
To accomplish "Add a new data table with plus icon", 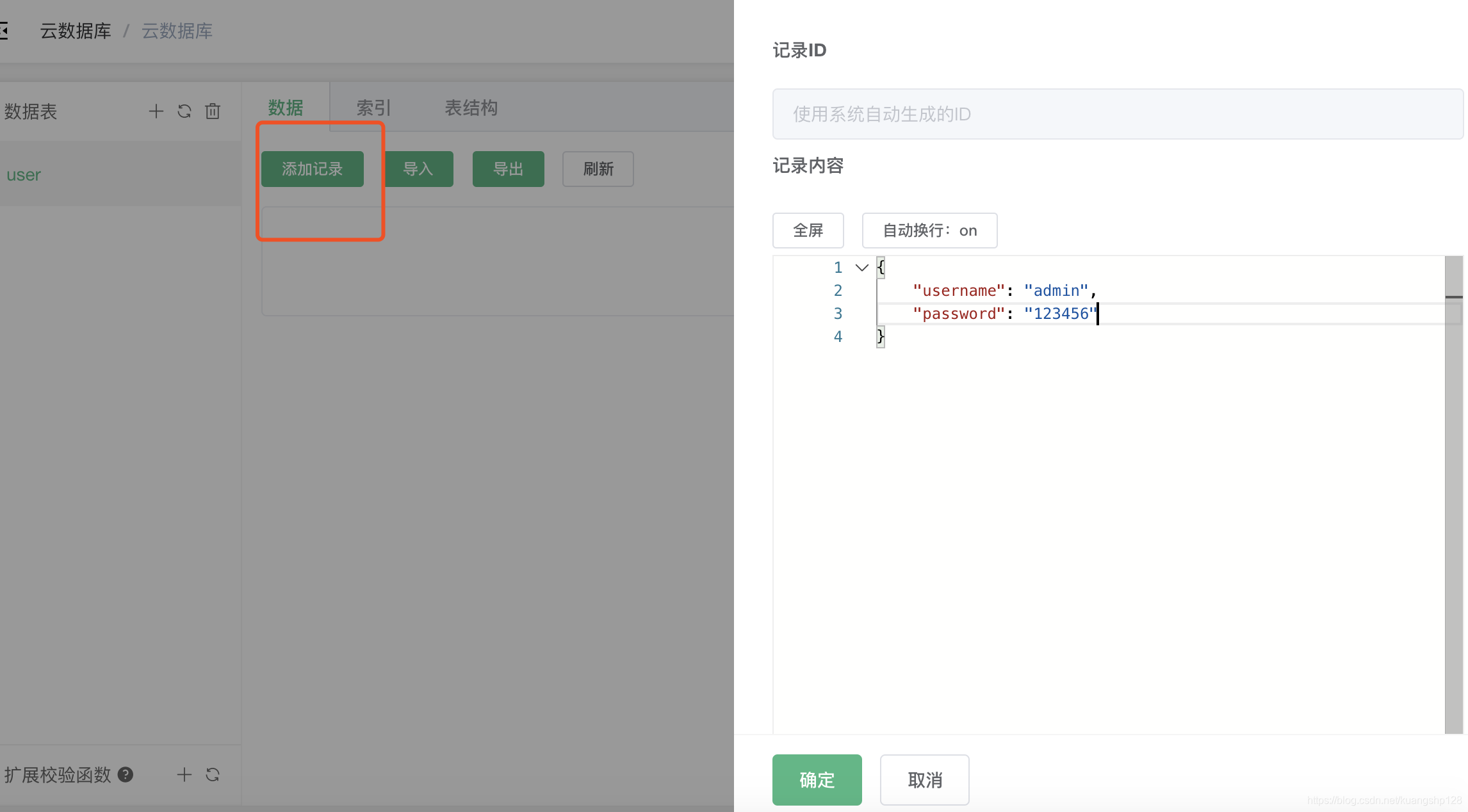I will (x=156, y=111).
